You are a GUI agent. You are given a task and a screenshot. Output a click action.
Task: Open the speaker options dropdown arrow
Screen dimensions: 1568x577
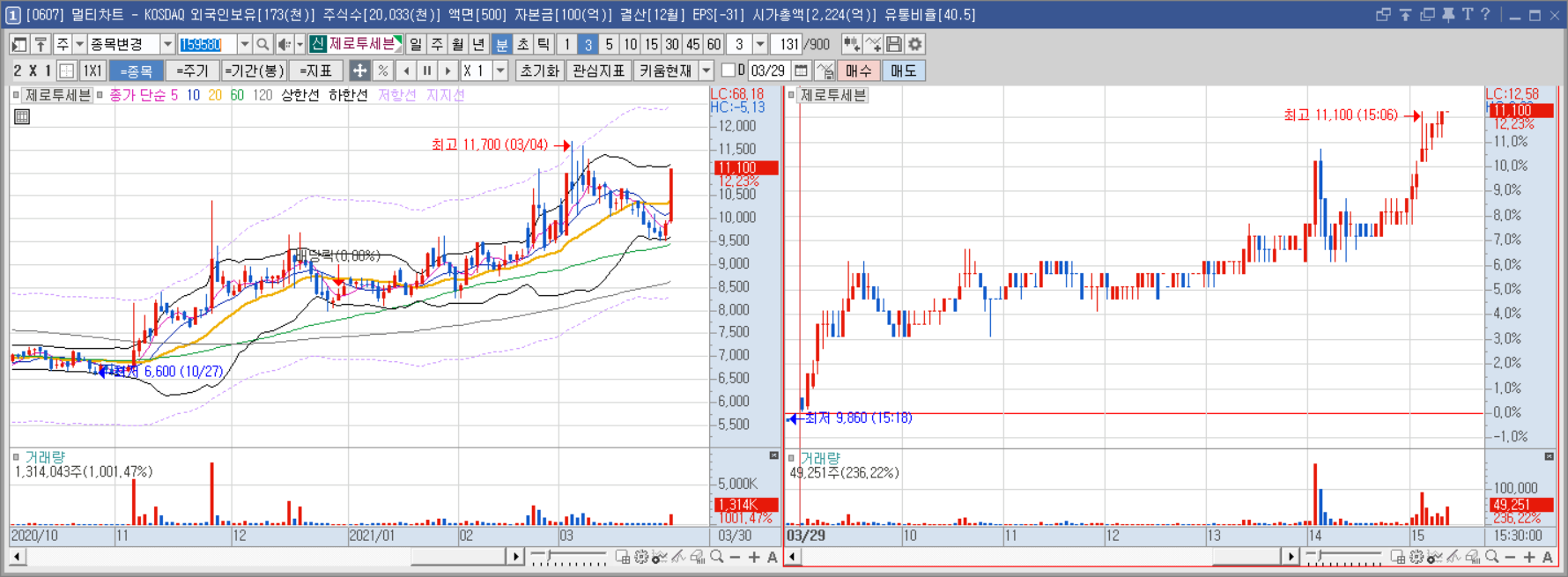click(300, 44)
